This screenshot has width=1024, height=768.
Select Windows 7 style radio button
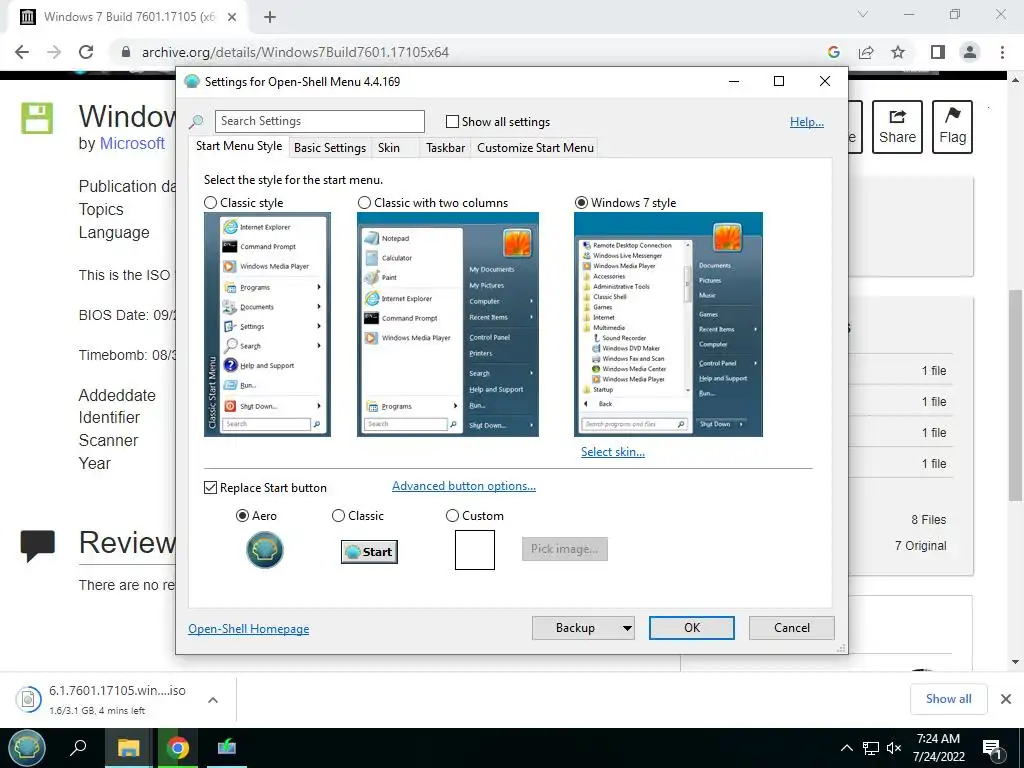point(581,203)
